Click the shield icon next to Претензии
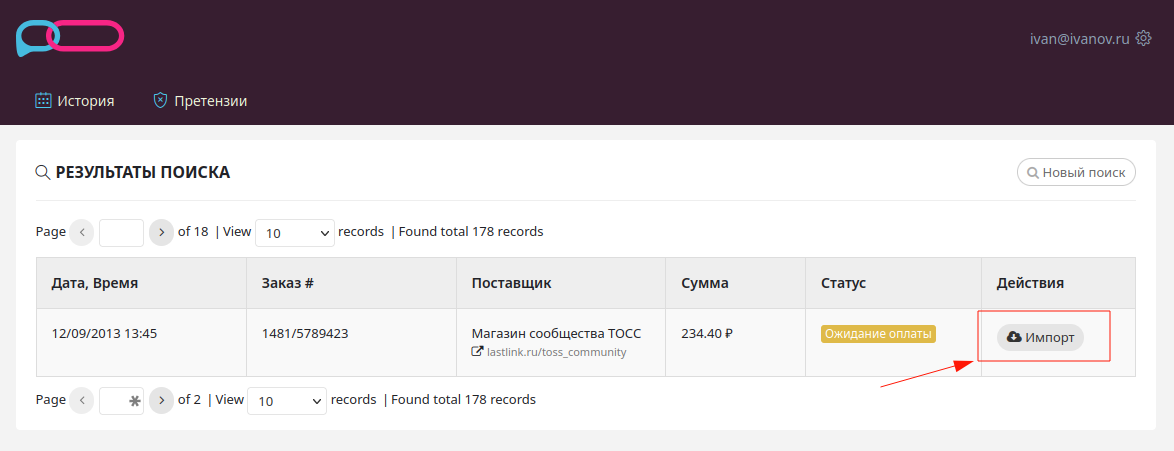 (x=159, y=100)
